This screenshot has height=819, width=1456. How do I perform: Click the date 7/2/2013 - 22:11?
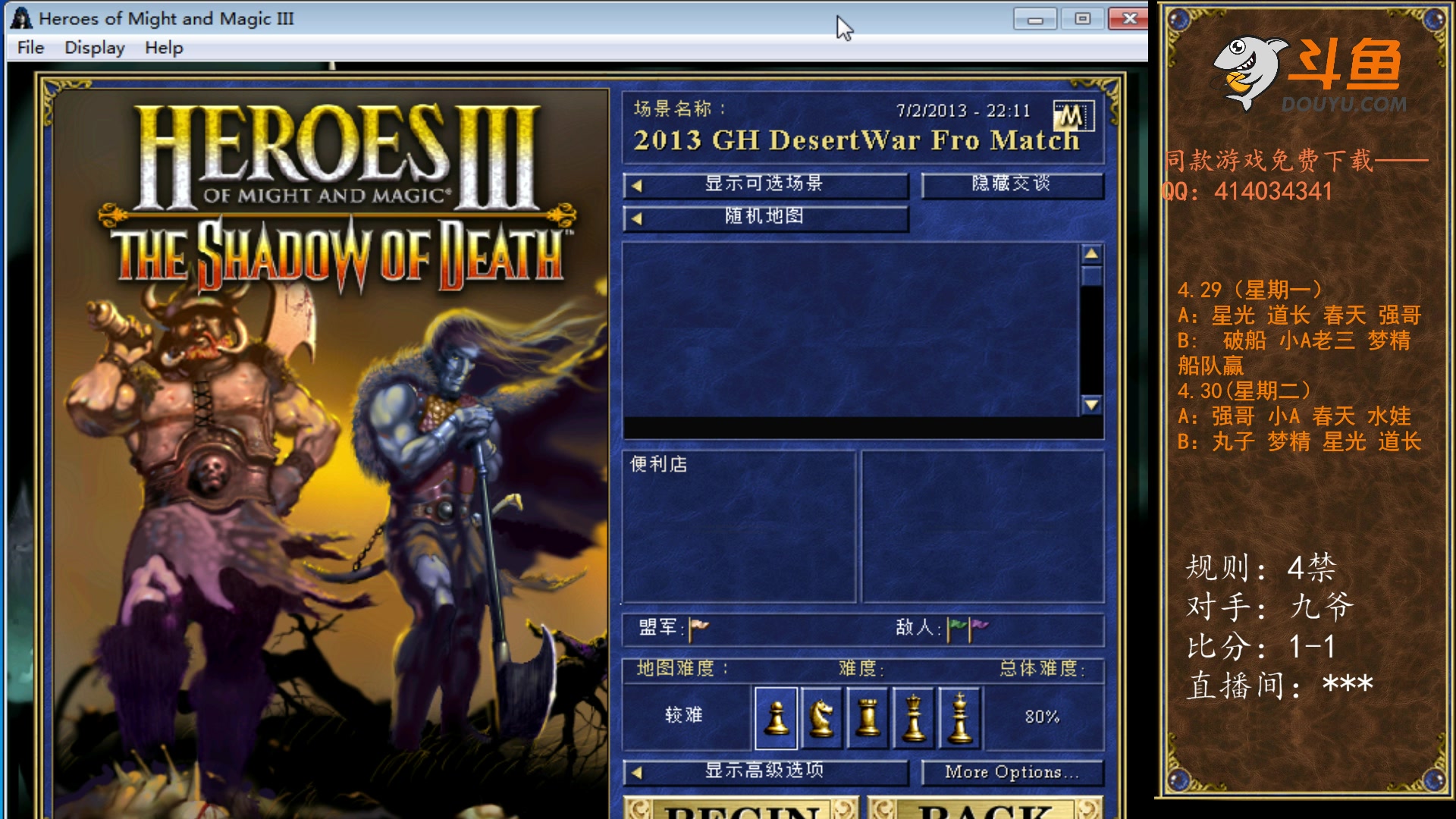coord(963,111)
